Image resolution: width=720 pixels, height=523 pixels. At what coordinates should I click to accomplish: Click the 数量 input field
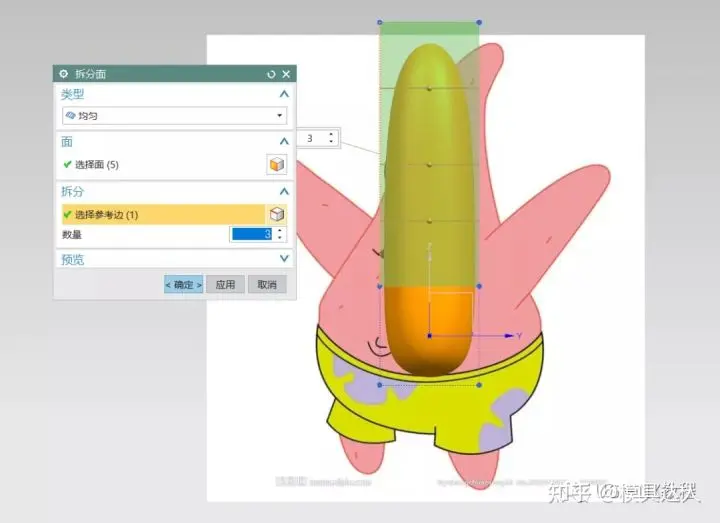coord(252,234)
